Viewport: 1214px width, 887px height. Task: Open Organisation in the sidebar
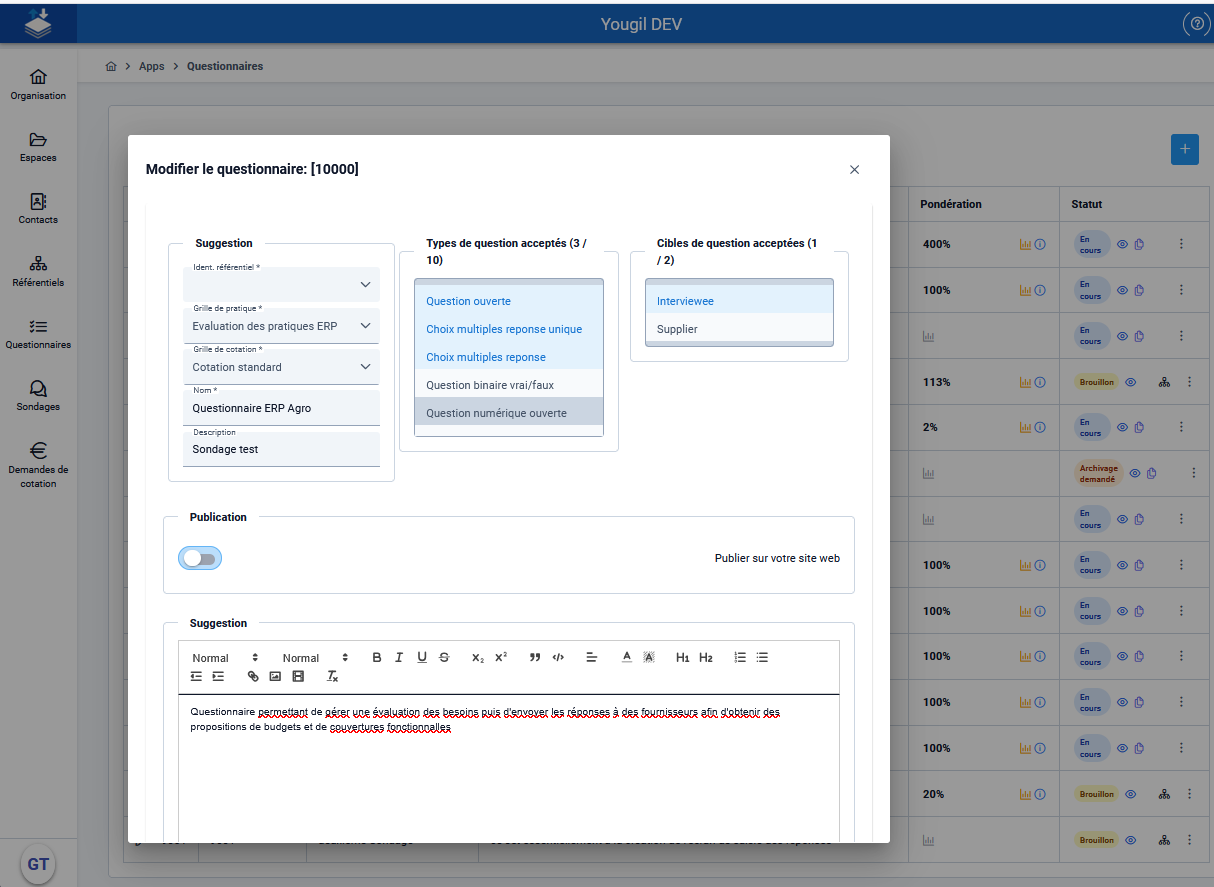point(38,85)
